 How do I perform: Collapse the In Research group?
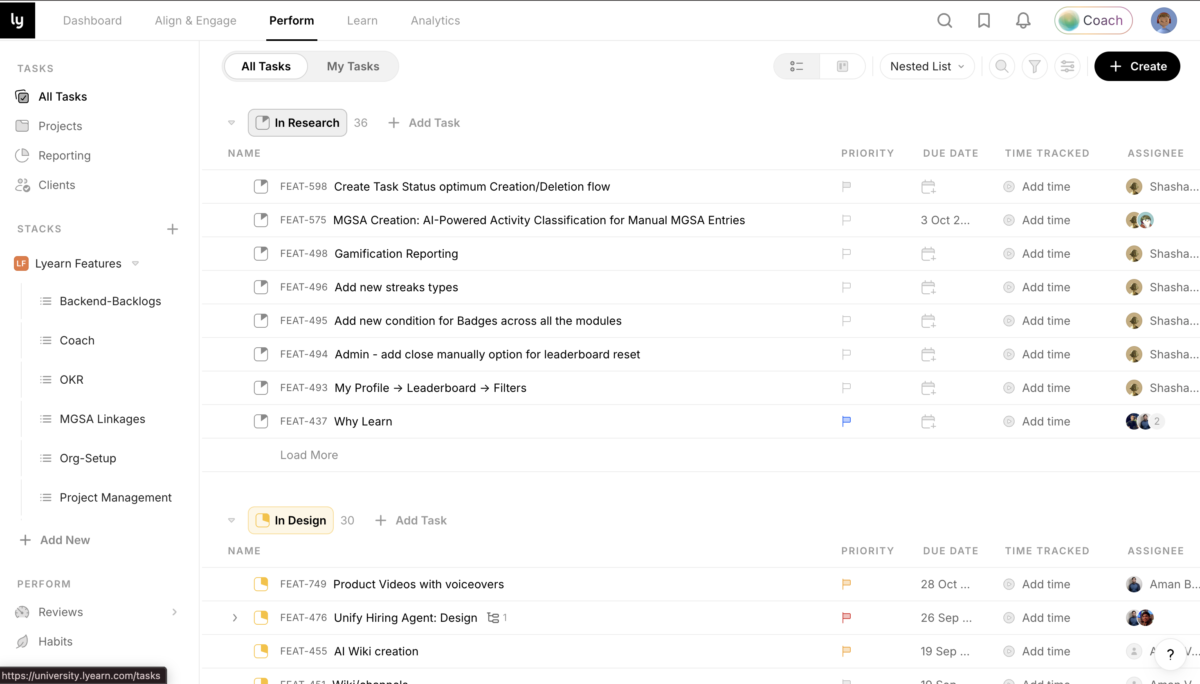232,123
